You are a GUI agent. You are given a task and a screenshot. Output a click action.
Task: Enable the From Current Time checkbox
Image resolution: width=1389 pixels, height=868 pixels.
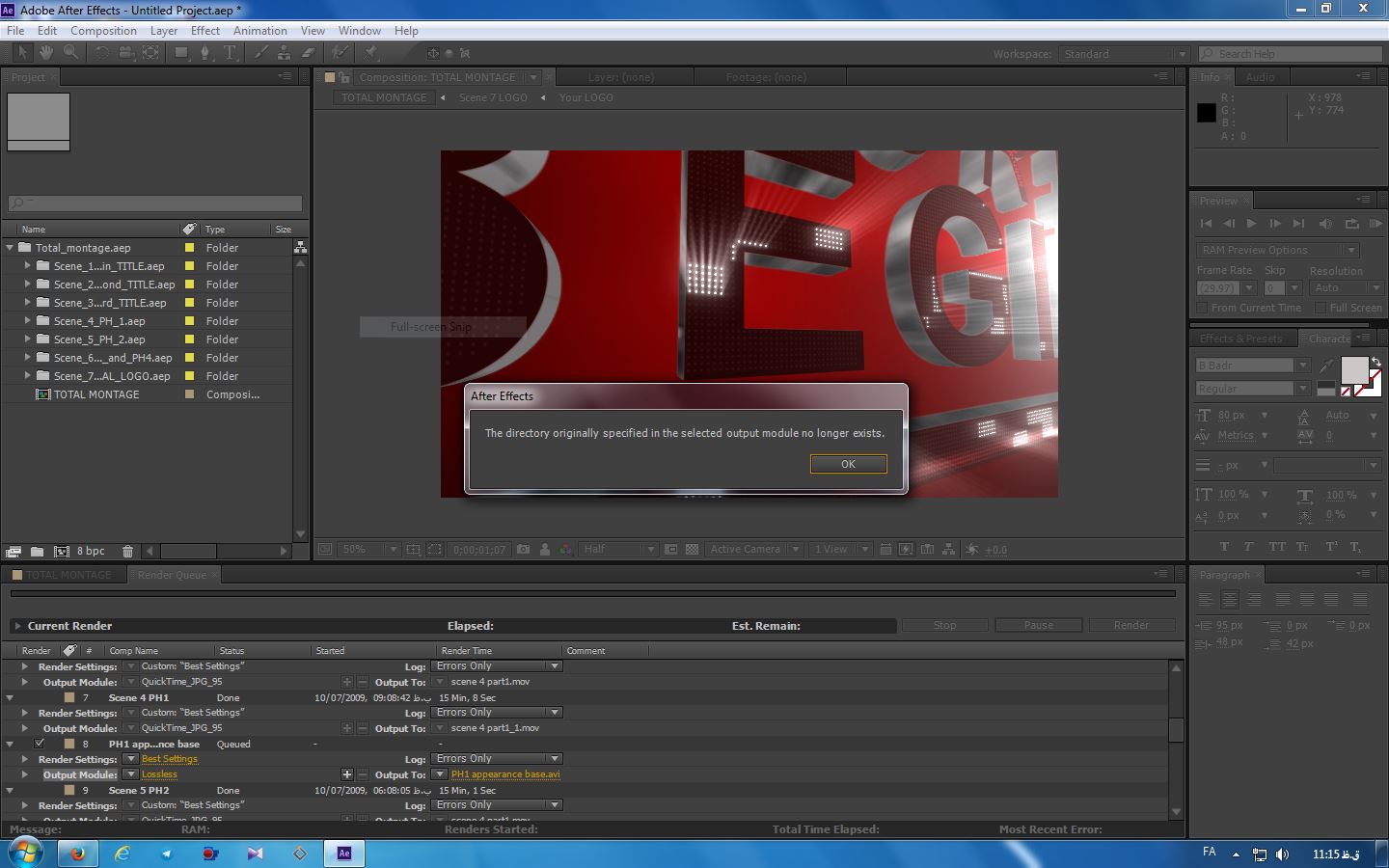tap(1202, 308)
